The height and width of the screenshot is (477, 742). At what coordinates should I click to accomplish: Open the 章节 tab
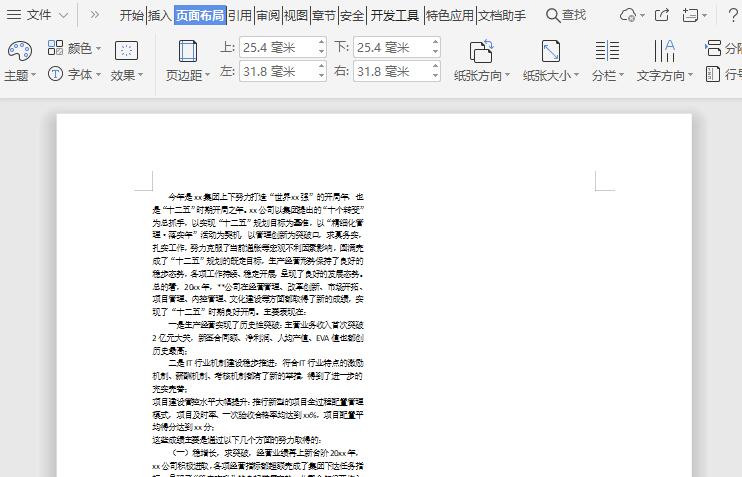pyautogui.click(x=324, y=15)
